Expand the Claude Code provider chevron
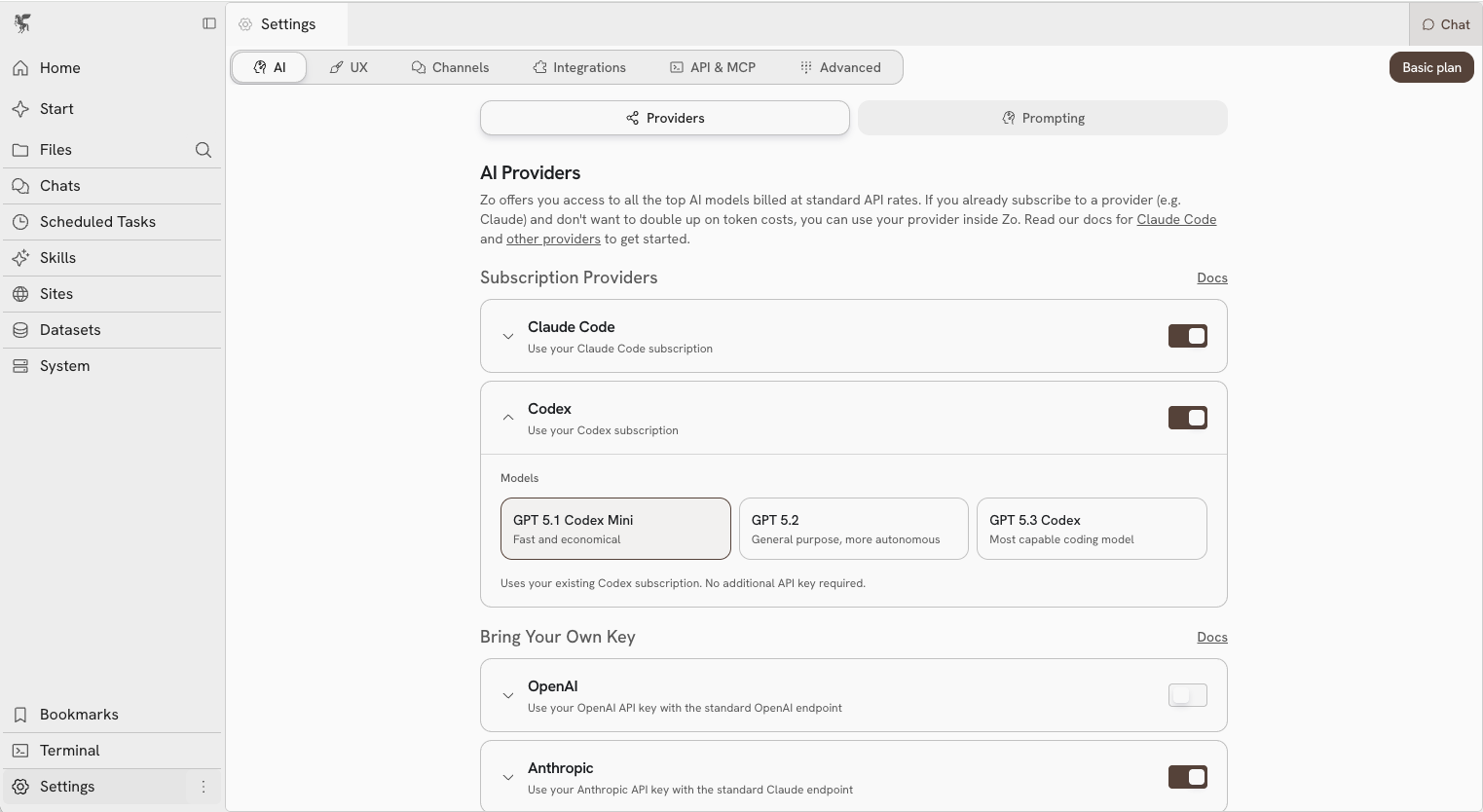This screenshot has height=812, width=1483. pyautogui.click(x=508, y=336)
